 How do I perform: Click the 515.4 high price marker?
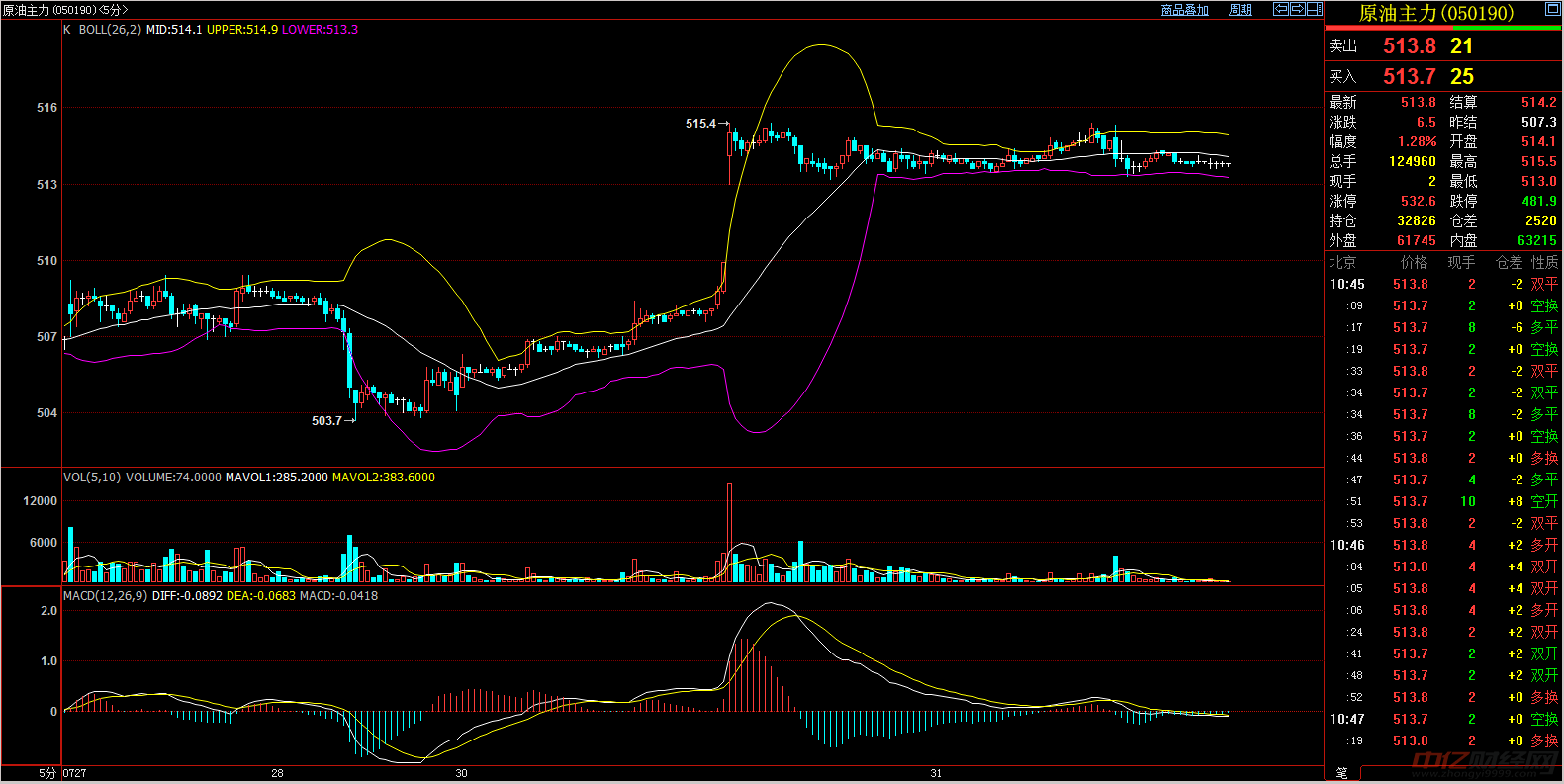tap(700, 124)
